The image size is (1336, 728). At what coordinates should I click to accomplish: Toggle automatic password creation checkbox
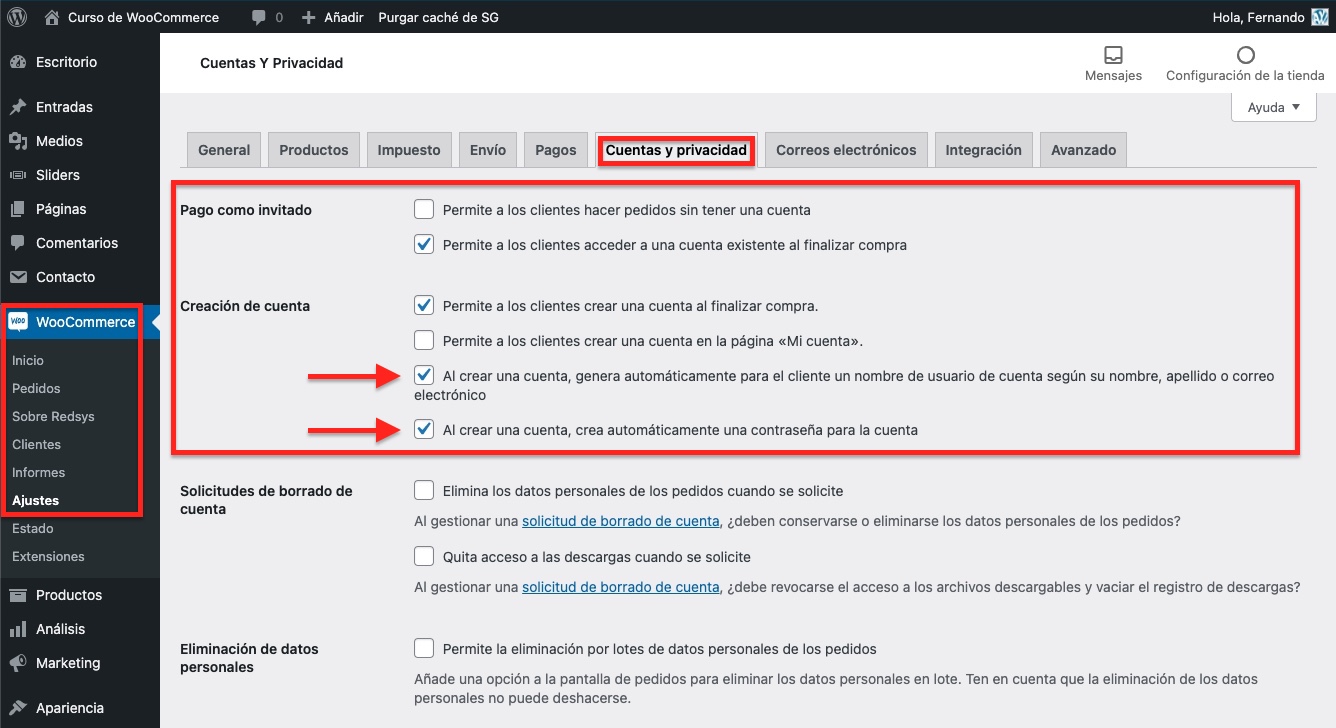[424, 430]
